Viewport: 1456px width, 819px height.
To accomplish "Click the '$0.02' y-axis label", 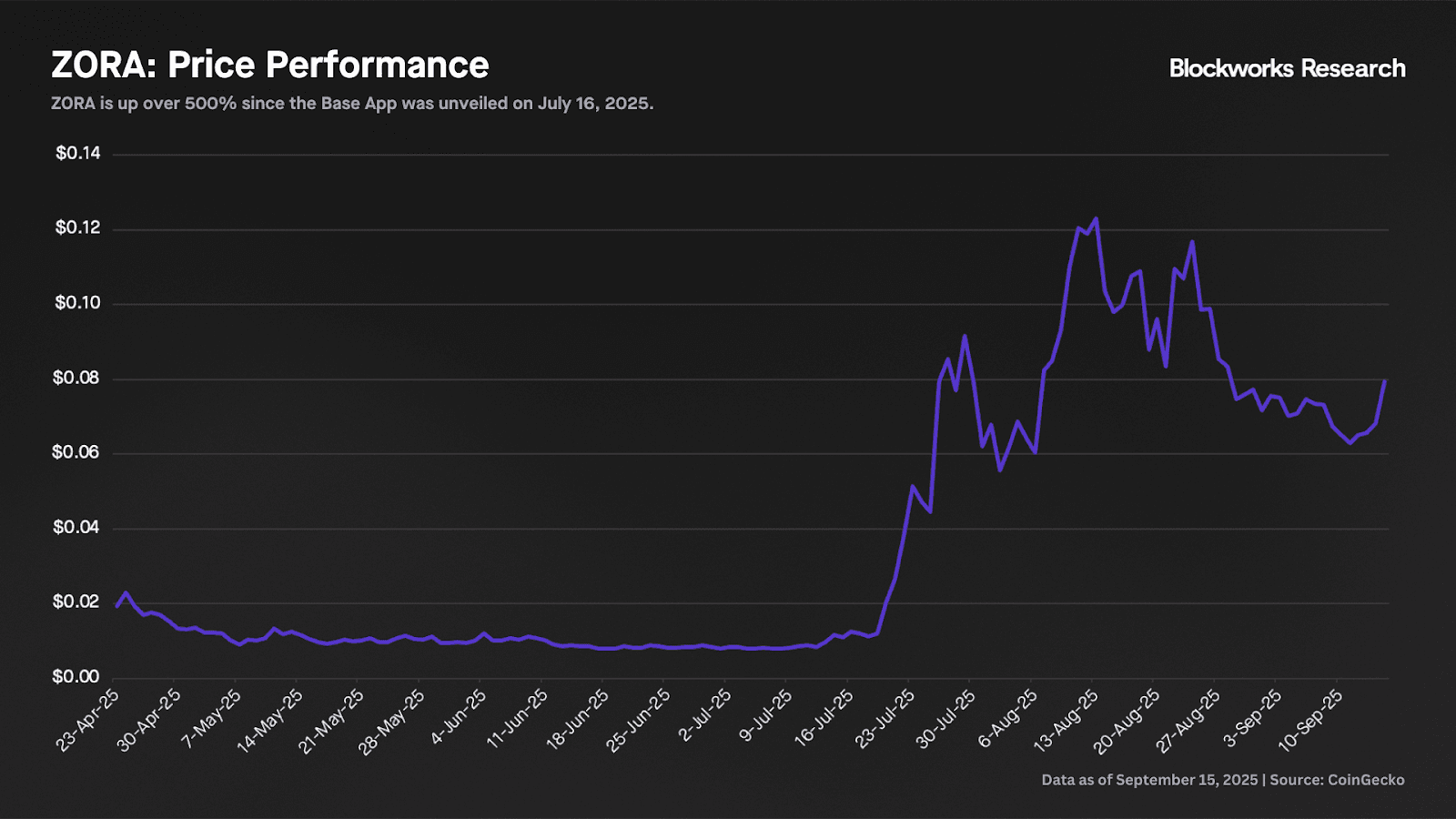I will coord(76,602).
